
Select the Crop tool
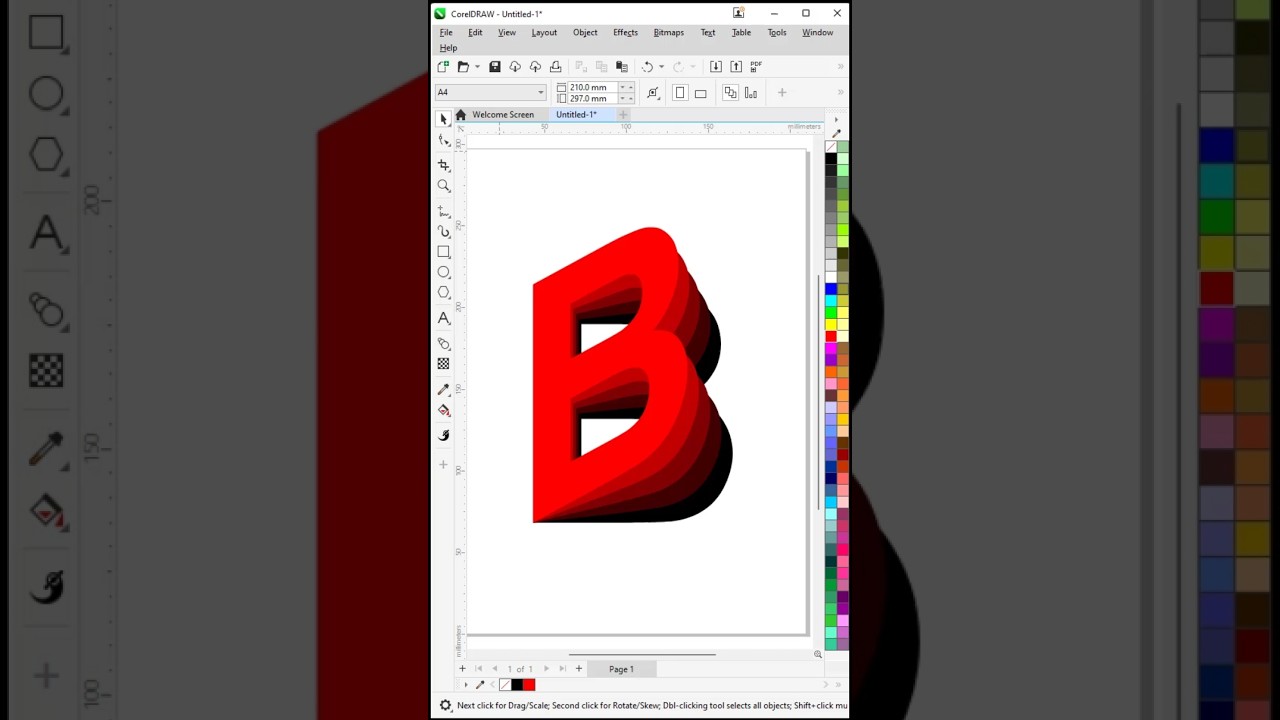click(x=444, y=165)
